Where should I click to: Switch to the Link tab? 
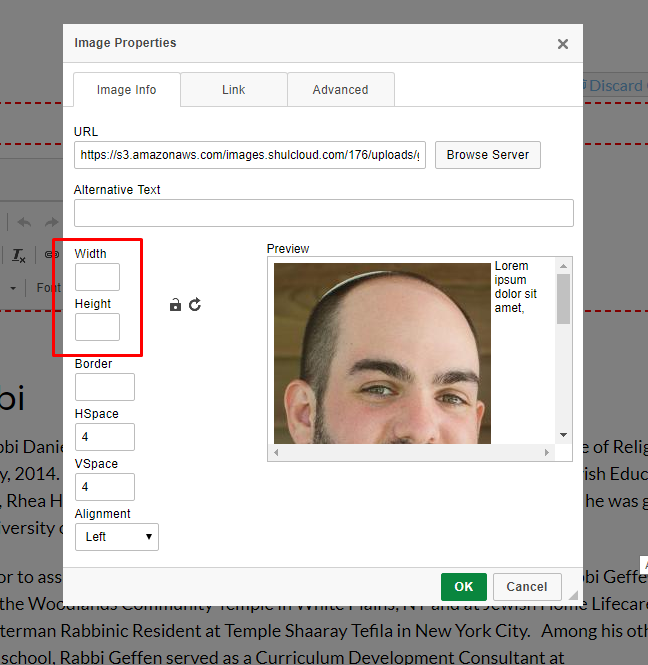(233, 90)
